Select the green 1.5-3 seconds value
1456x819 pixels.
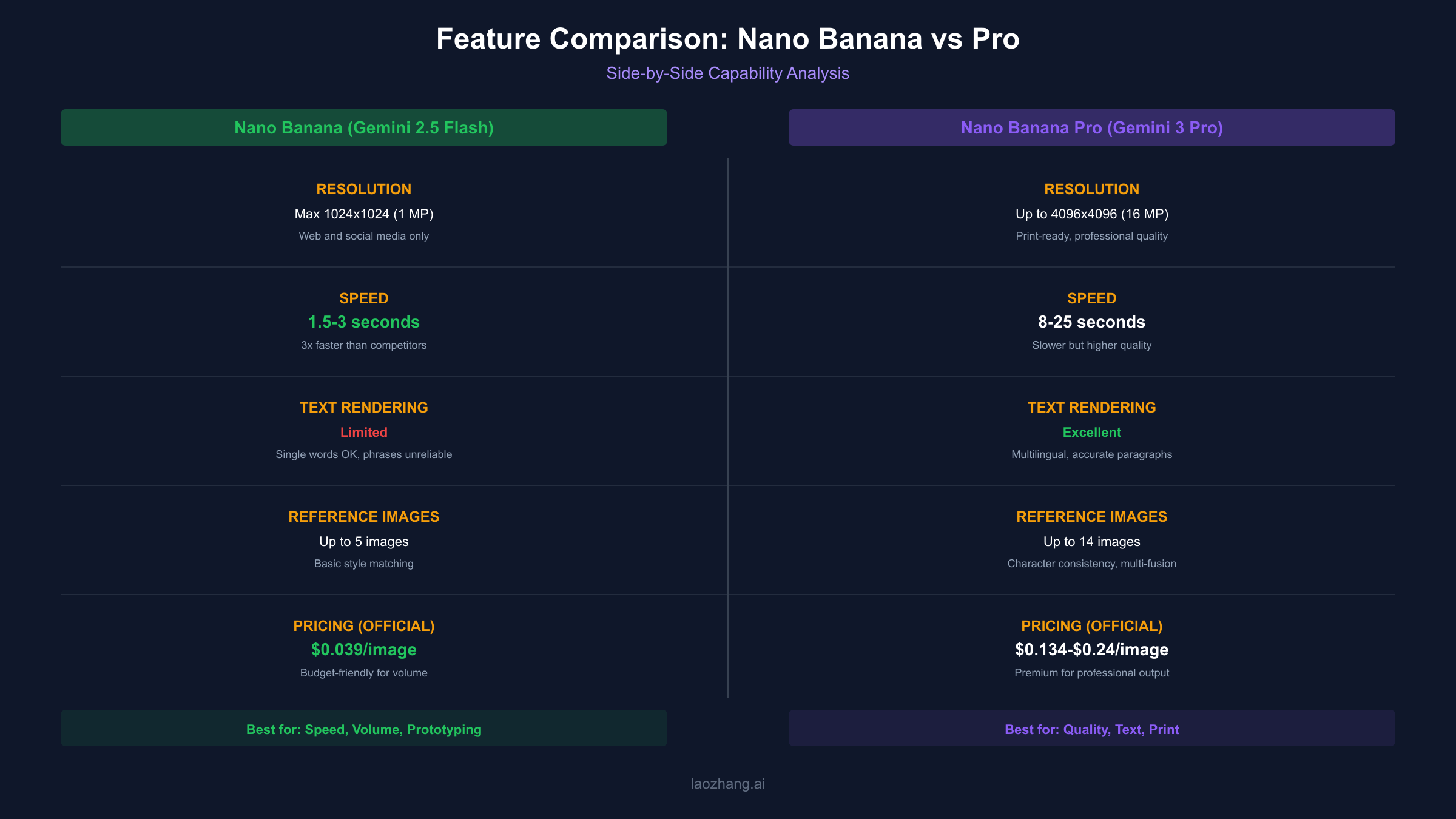point(364,322)
